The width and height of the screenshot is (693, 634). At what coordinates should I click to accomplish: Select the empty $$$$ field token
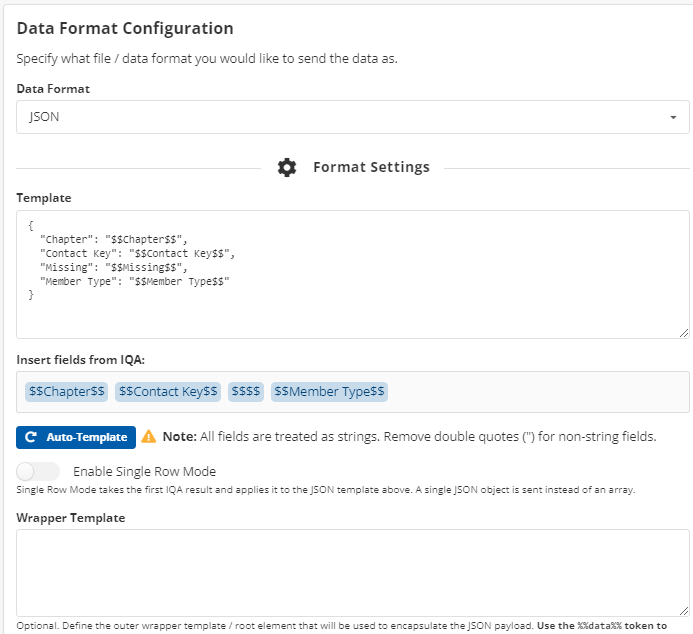coord(245,392)
